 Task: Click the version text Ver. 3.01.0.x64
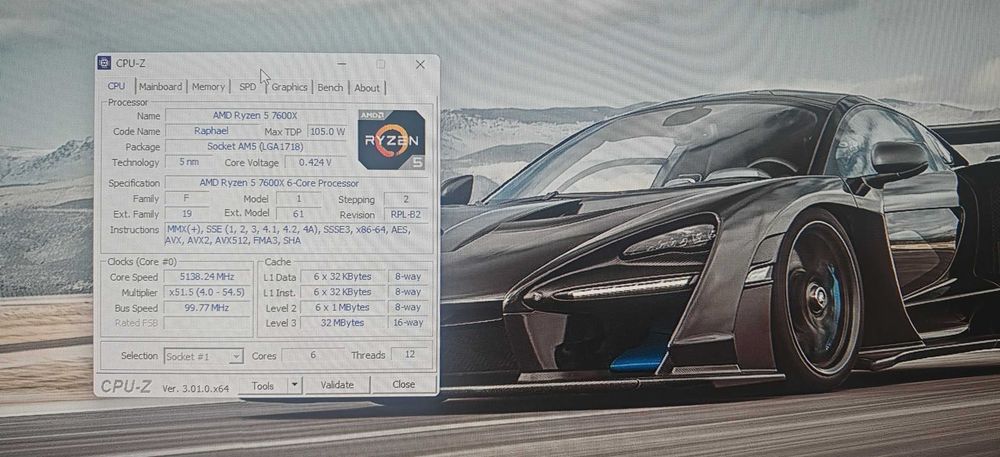195,388
